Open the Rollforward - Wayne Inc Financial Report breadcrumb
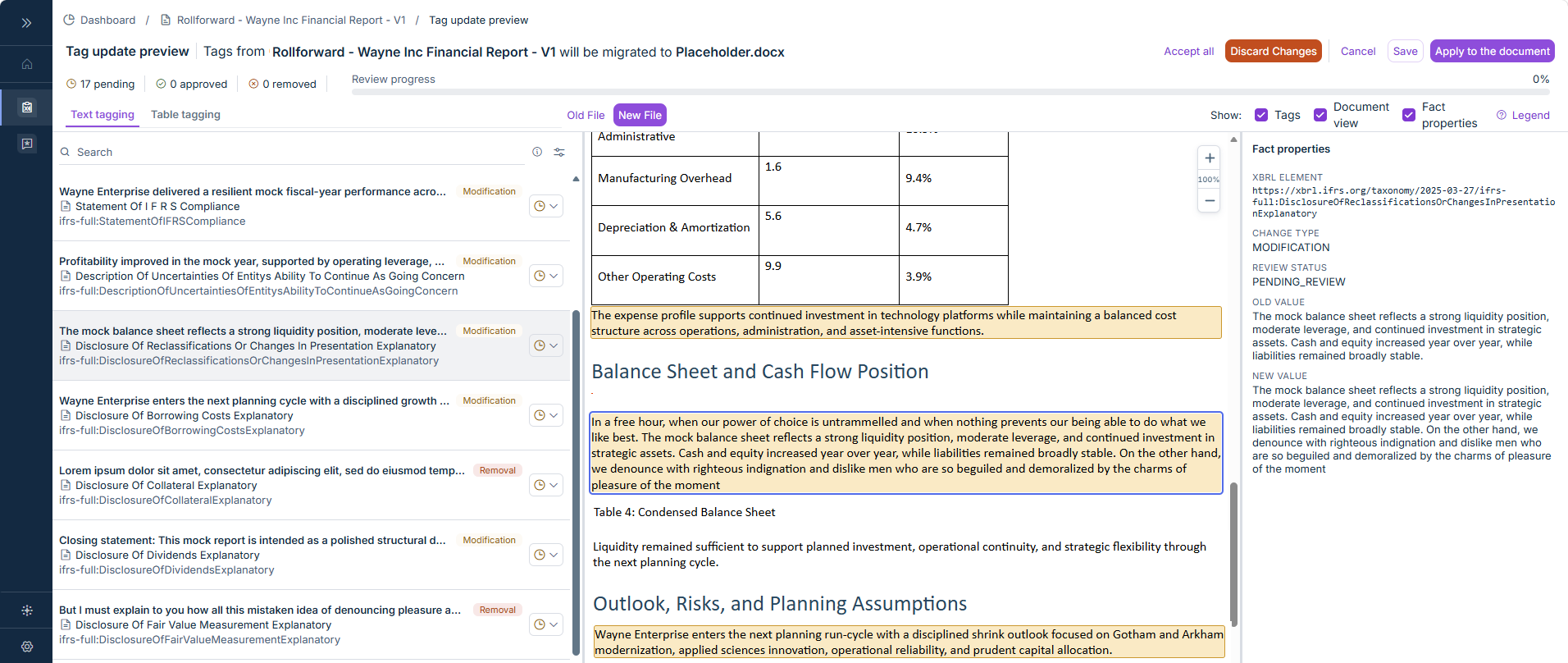Screen dimensions: 1568x663 [283, 20]
